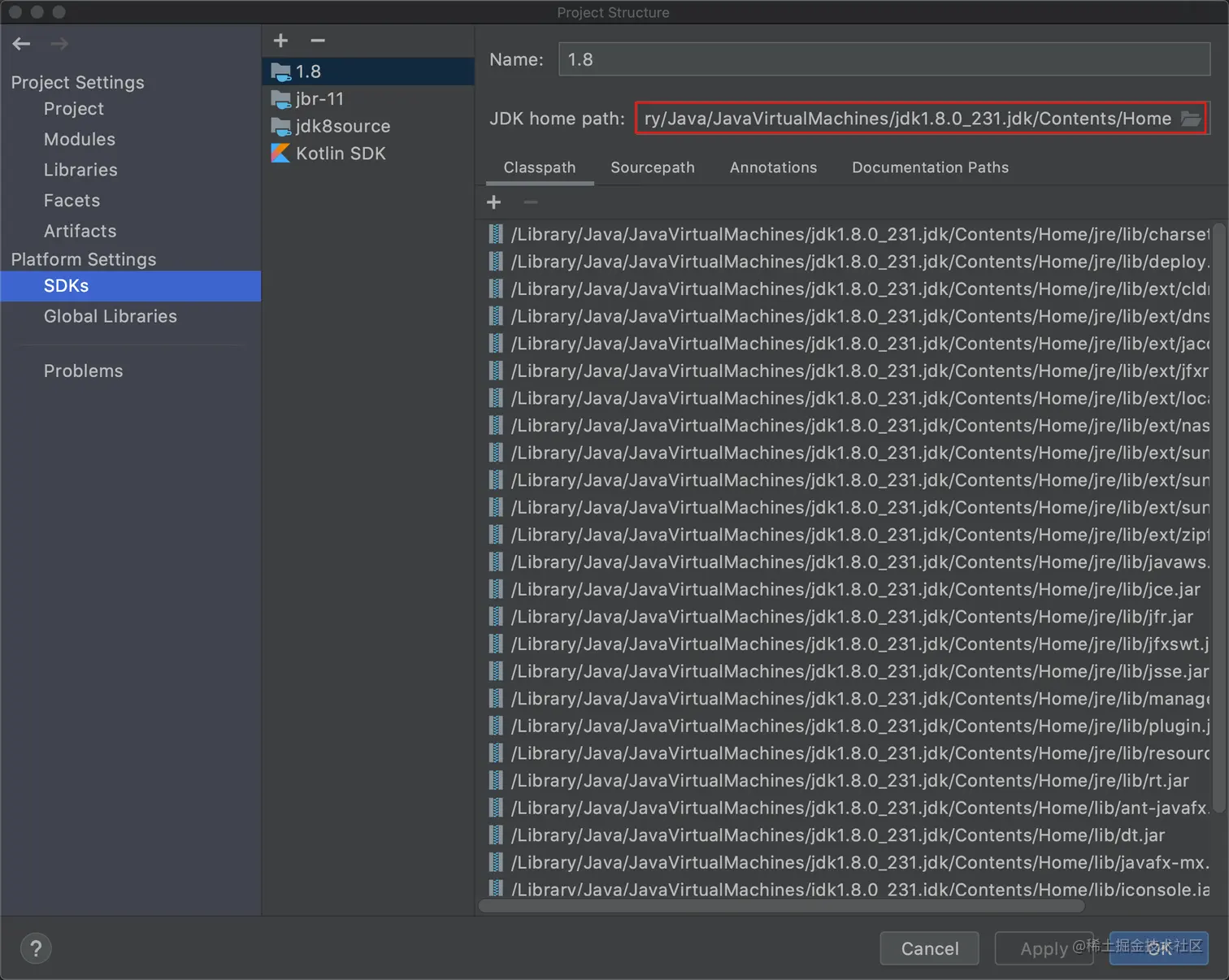Select the jre/lib/ext/dns classpath entry
Viewport: 1229px width, 980px height.
click(x=845, y=316)
